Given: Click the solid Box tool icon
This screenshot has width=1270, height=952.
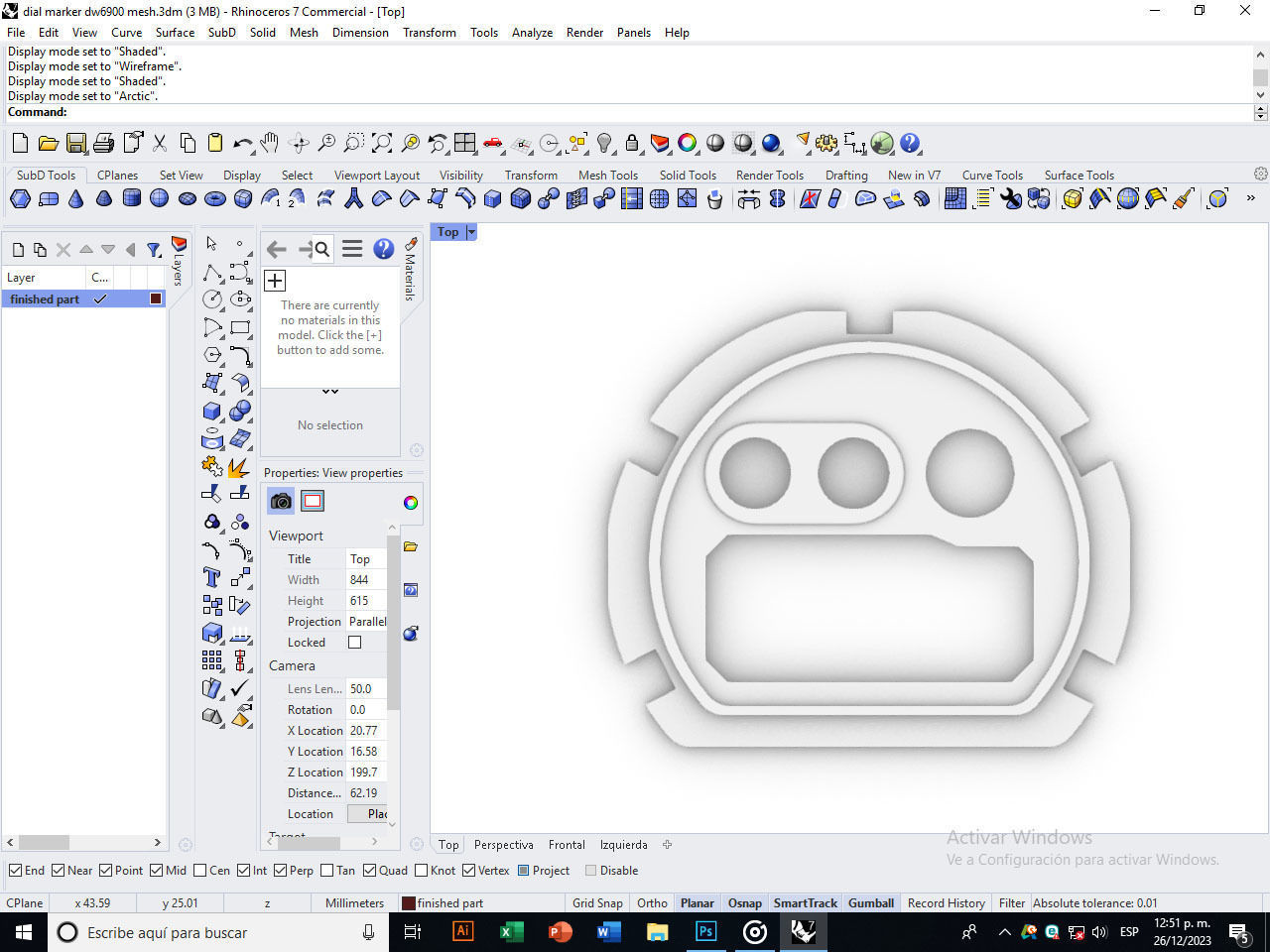Looking at the screenshot, I should (x=212, y=411).
